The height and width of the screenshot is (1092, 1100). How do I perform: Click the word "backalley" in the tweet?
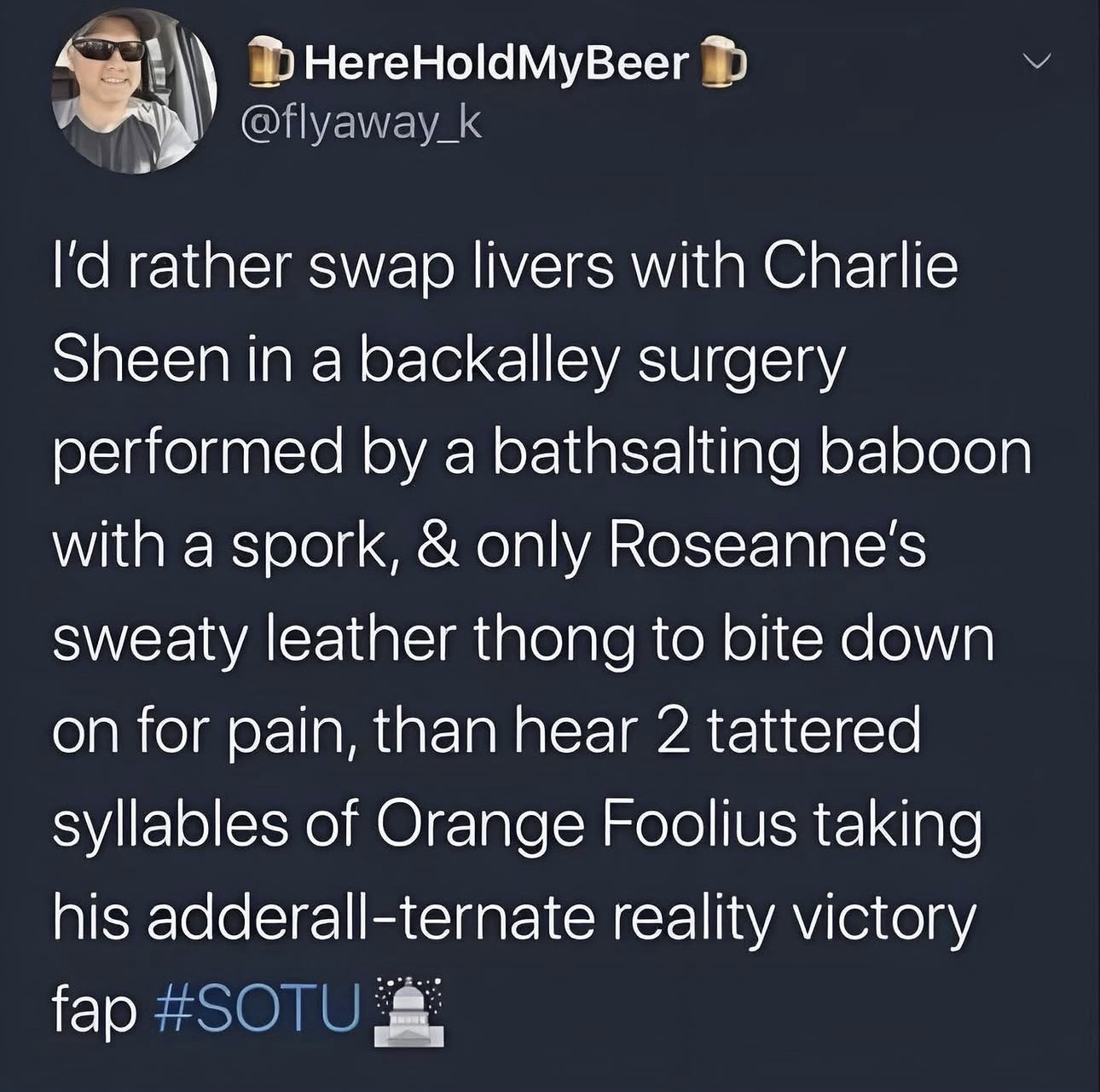click(489, 361)
